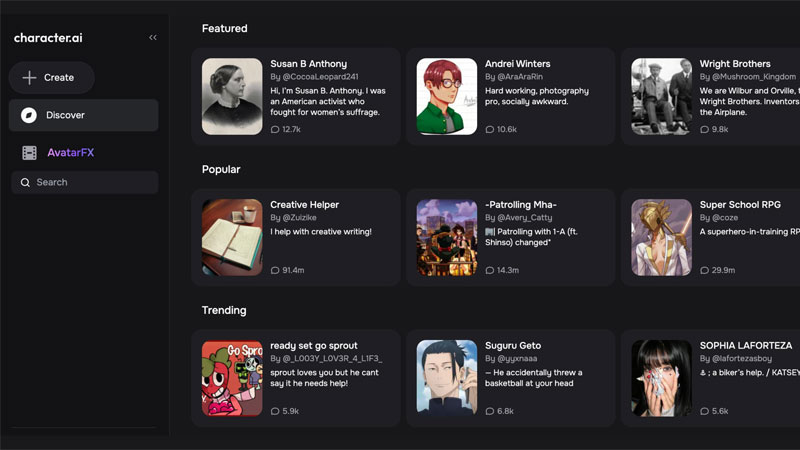
Task: Open the Susan B Anthony portrait thumbnail
Action: tap(232, 97)
